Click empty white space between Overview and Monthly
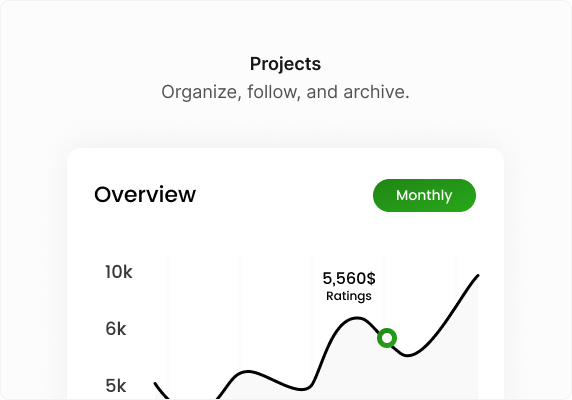 [x=285, y=195]
